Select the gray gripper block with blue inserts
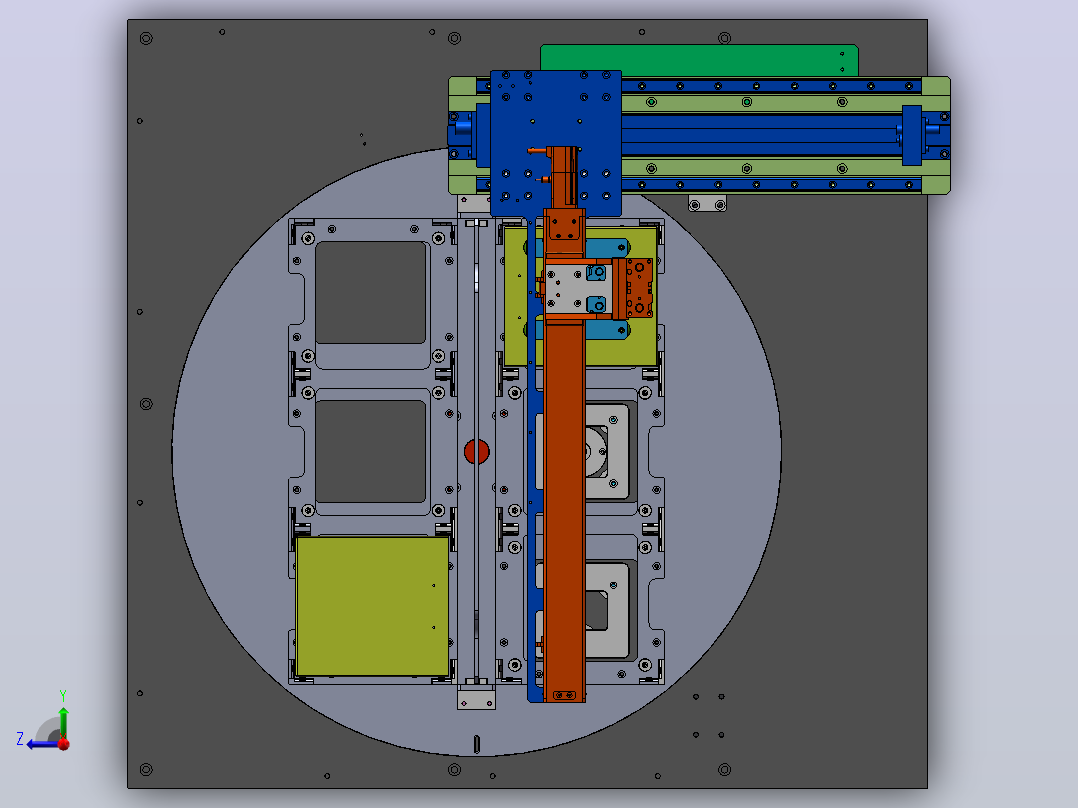1078x808 pixels. click(578, 289)
